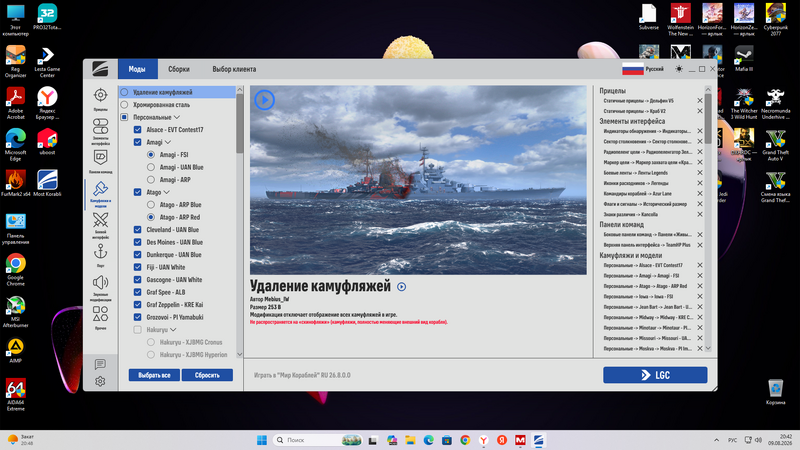Switch to the Моды tab
Screen dimensions: 800x450
[x=136, y=69]
